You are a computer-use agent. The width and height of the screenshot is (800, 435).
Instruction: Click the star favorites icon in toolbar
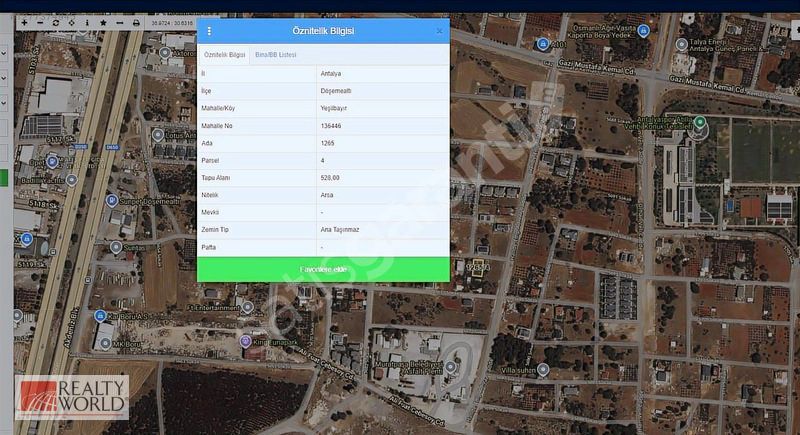tap(102, 22)
